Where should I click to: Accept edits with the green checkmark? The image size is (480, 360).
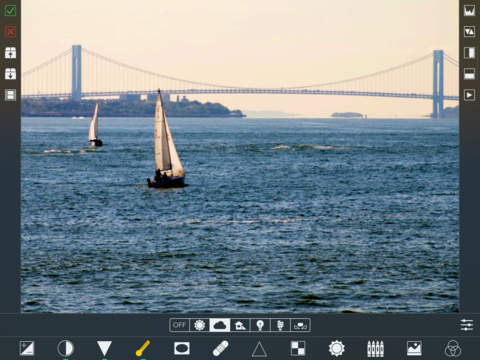(x=10, y=10)
